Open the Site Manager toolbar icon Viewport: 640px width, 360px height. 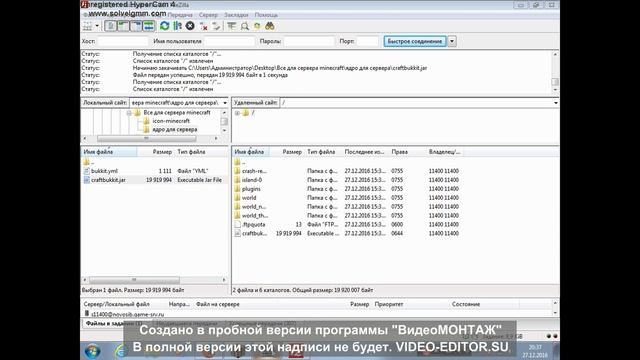87,26
